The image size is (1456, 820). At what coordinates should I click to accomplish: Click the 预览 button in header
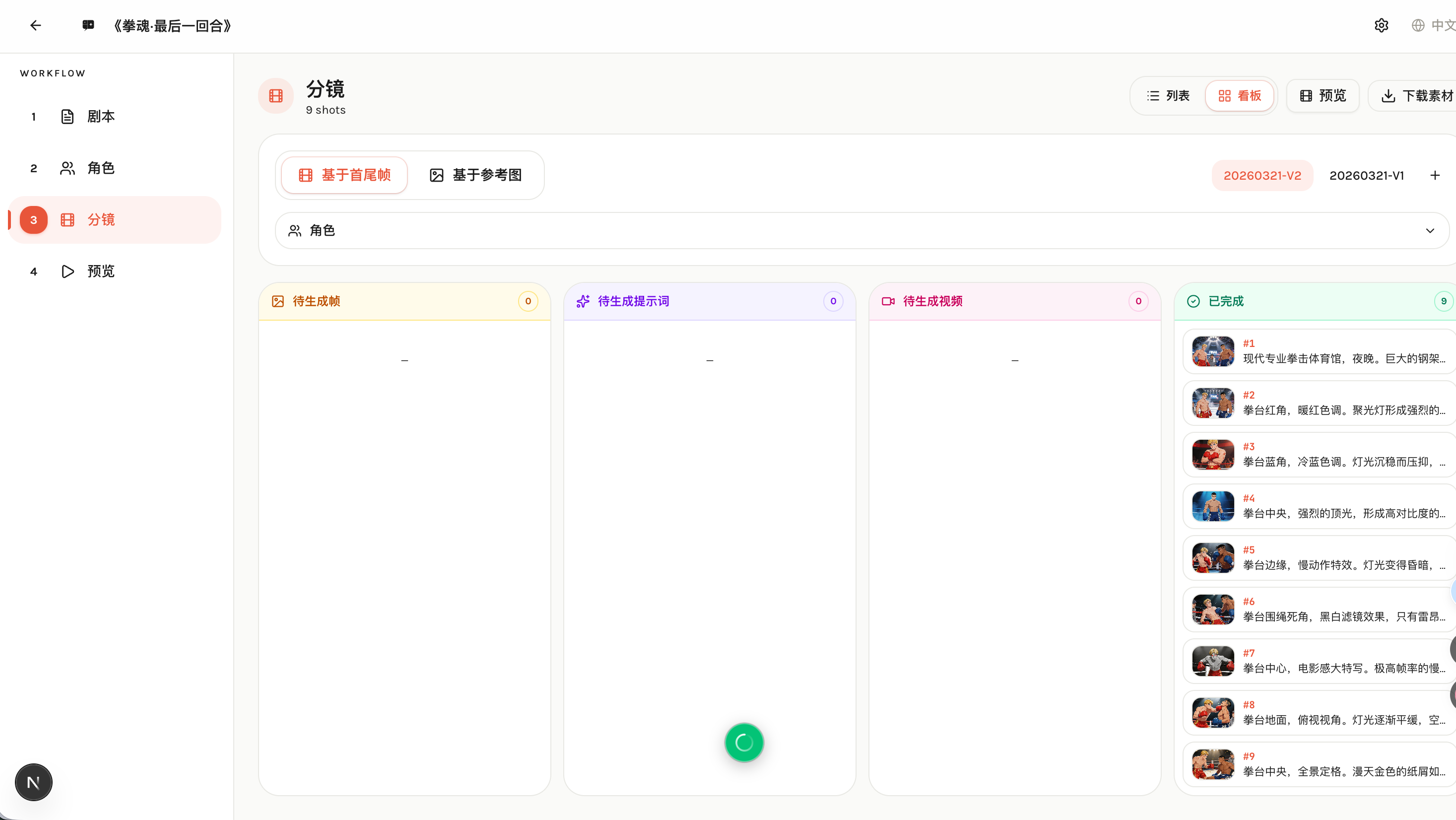pyautogui.click(x=1323, y=96)
